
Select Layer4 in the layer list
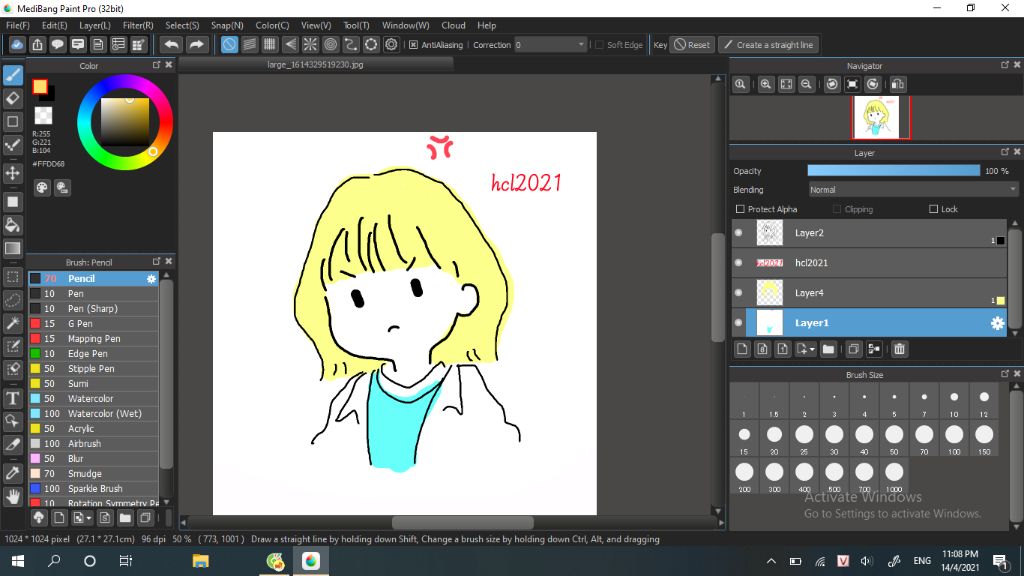click(871, 293)
